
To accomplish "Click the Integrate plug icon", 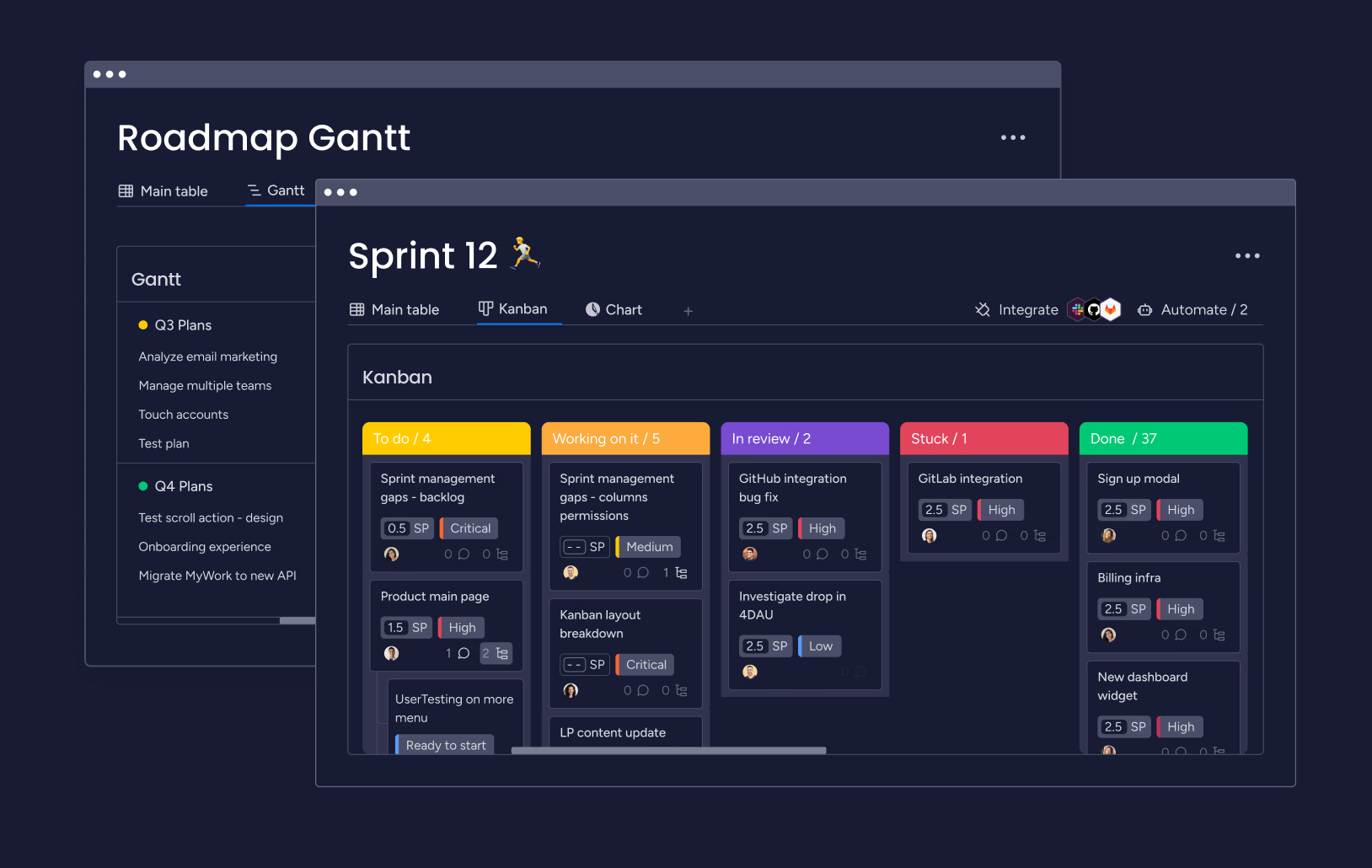I will (x=983, y=310).
